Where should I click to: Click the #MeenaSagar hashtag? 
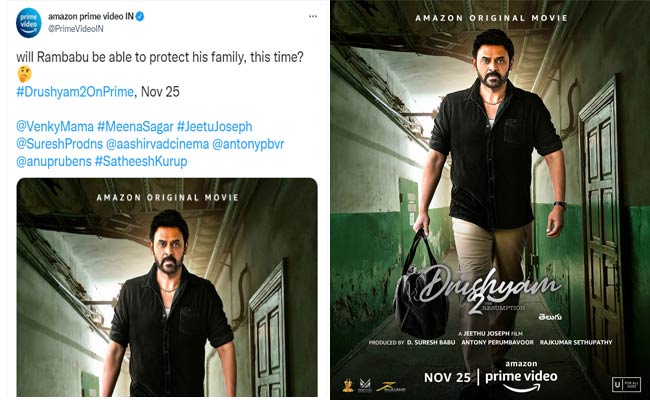click(135, 126)
